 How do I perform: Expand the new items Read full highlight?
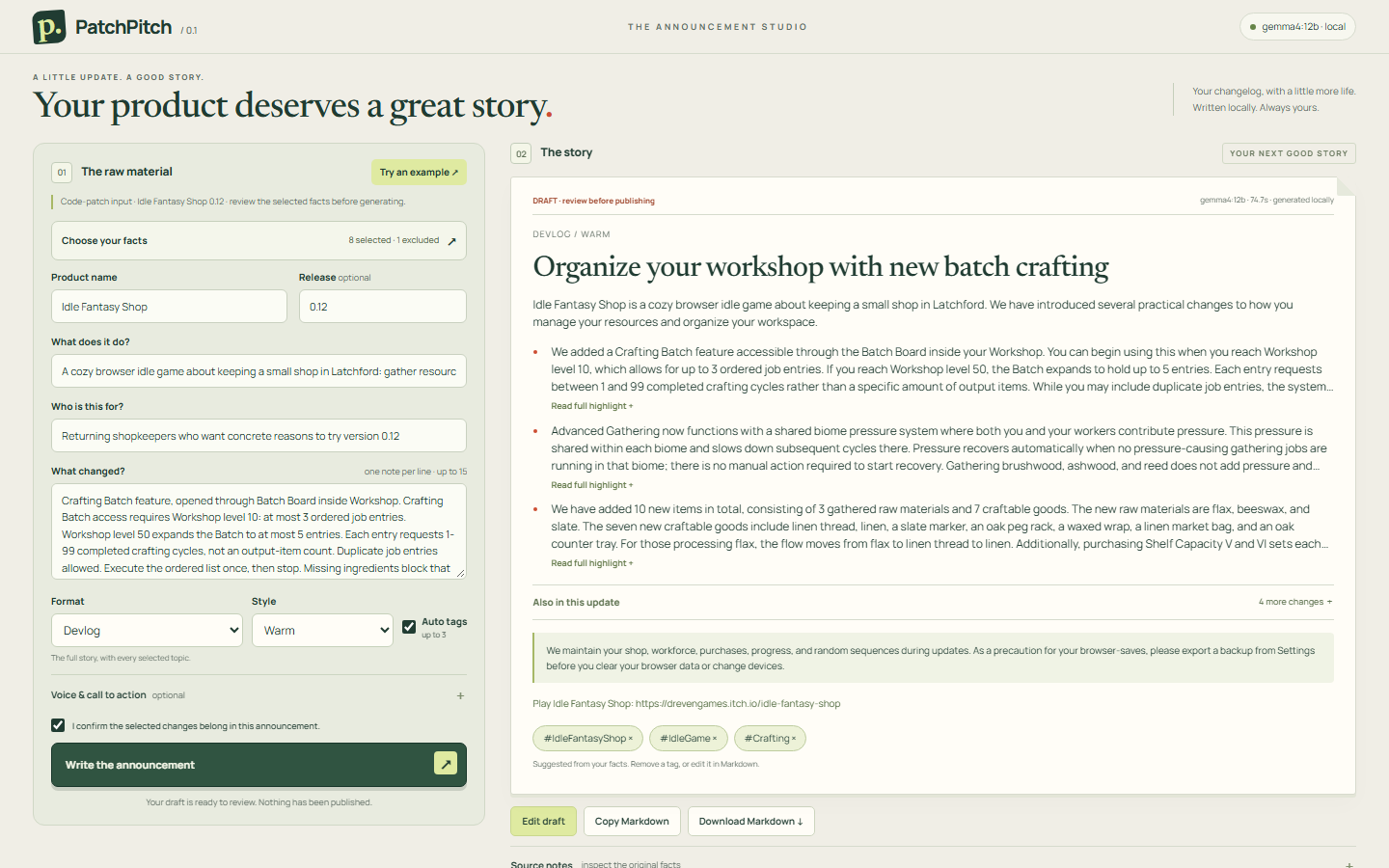pos(592,563)
